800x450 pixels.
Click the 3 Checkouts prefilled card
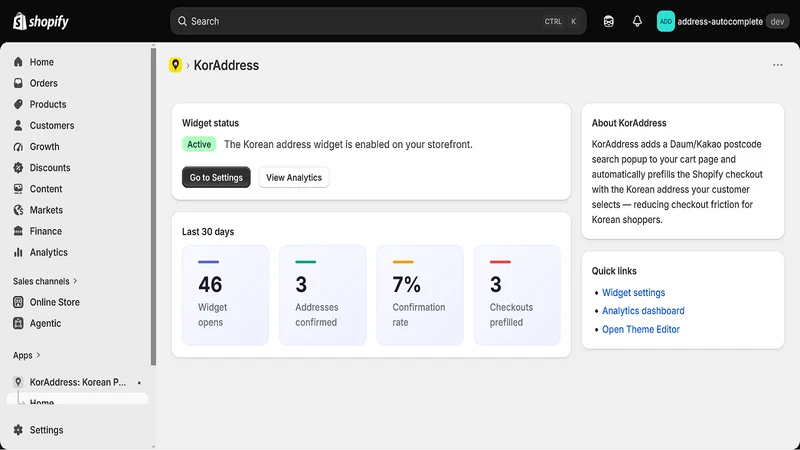[517, 295]
